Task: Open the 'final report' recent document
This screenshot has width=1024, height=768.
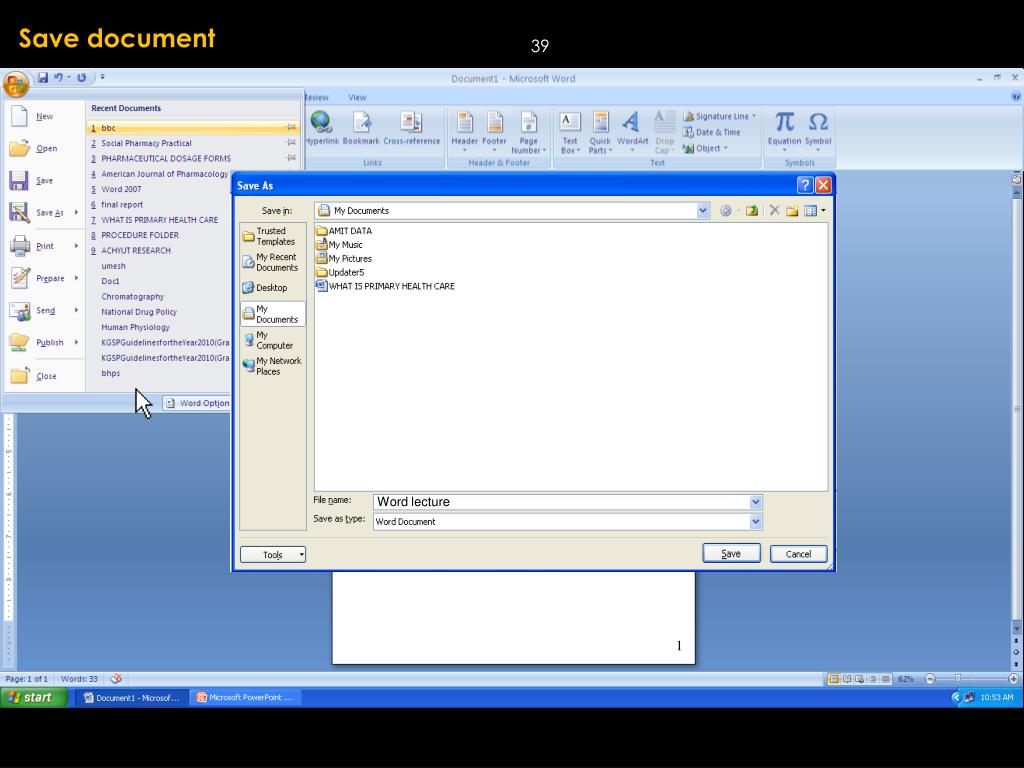Action: pyautogui.click(x=121, y=204)
